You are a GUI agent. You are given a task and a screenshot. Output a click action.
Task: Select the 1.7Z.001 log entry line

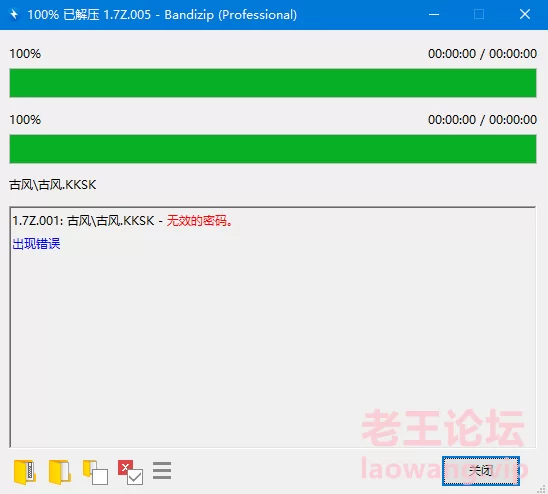(123, 221)
